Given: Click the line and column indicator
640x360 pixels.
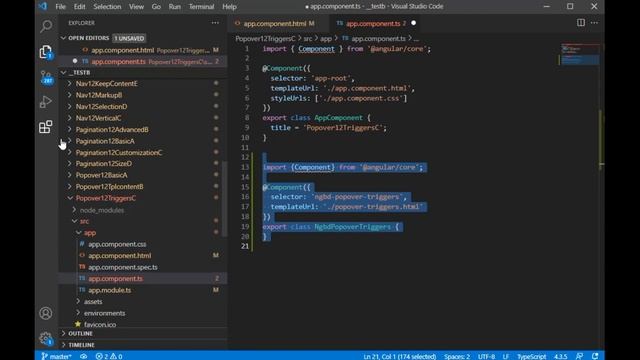Looking at the screenshot, I should pyautogui.click(x=400, y=356).
